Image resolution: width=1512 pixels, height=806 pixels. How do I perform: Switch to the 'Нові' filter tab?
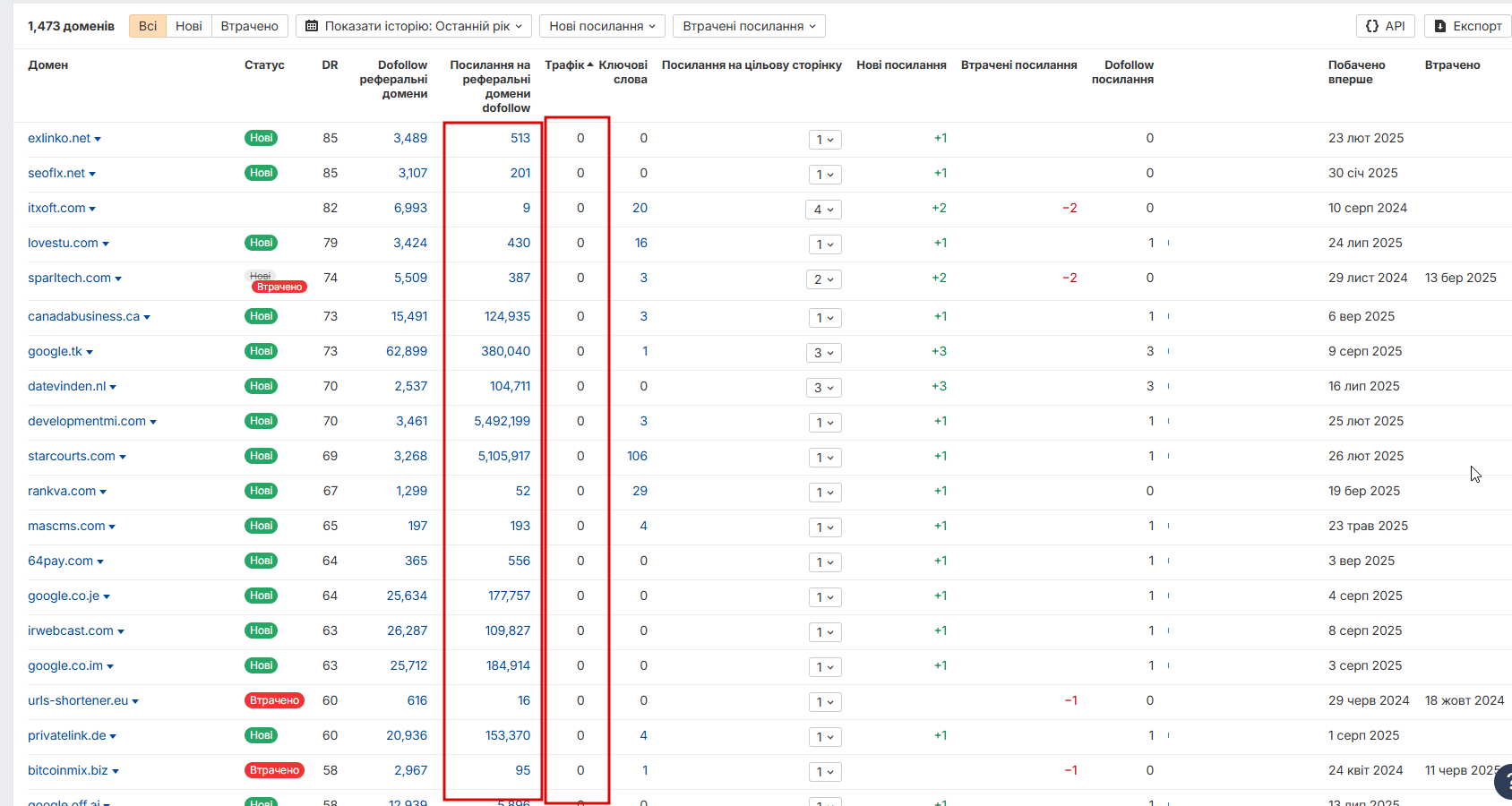click(189, 26)
